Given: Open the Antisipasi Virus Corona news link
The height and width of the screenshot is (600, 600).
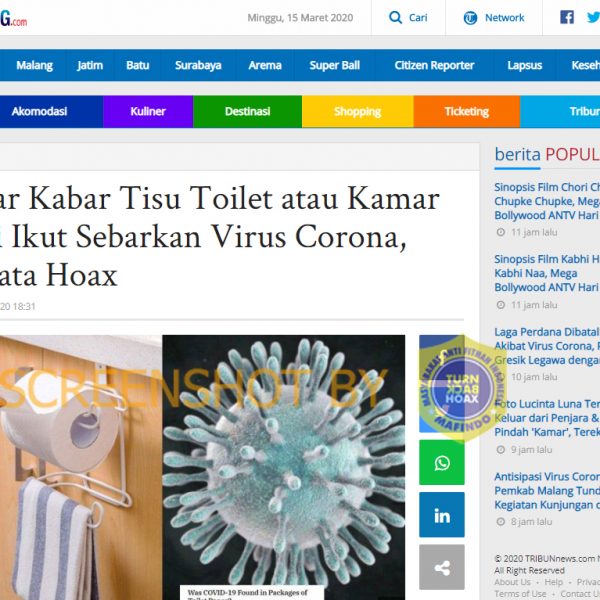Looking at the screenshot, I should tap(547, 491).
